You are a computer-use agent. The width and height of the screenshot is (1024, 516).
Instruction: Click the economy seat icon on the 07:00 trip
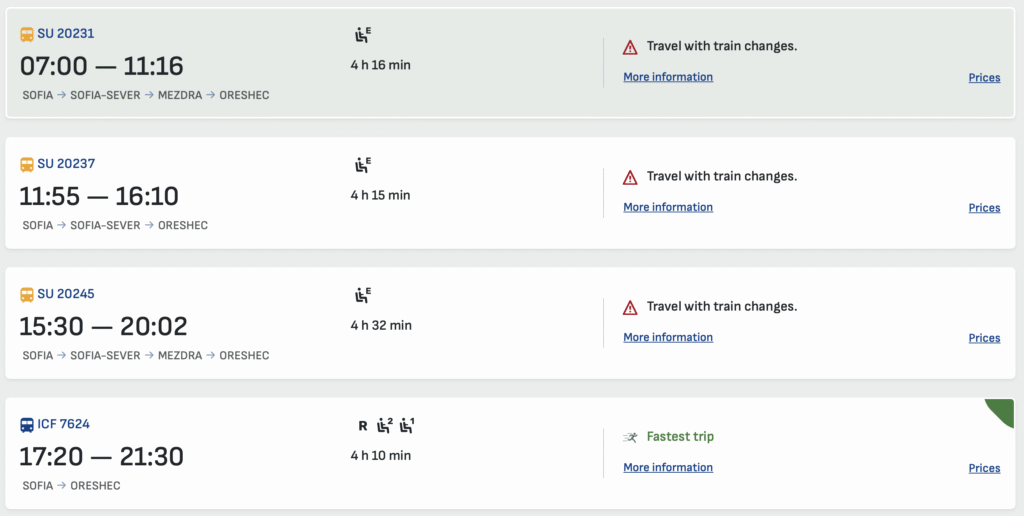(362, 35)
